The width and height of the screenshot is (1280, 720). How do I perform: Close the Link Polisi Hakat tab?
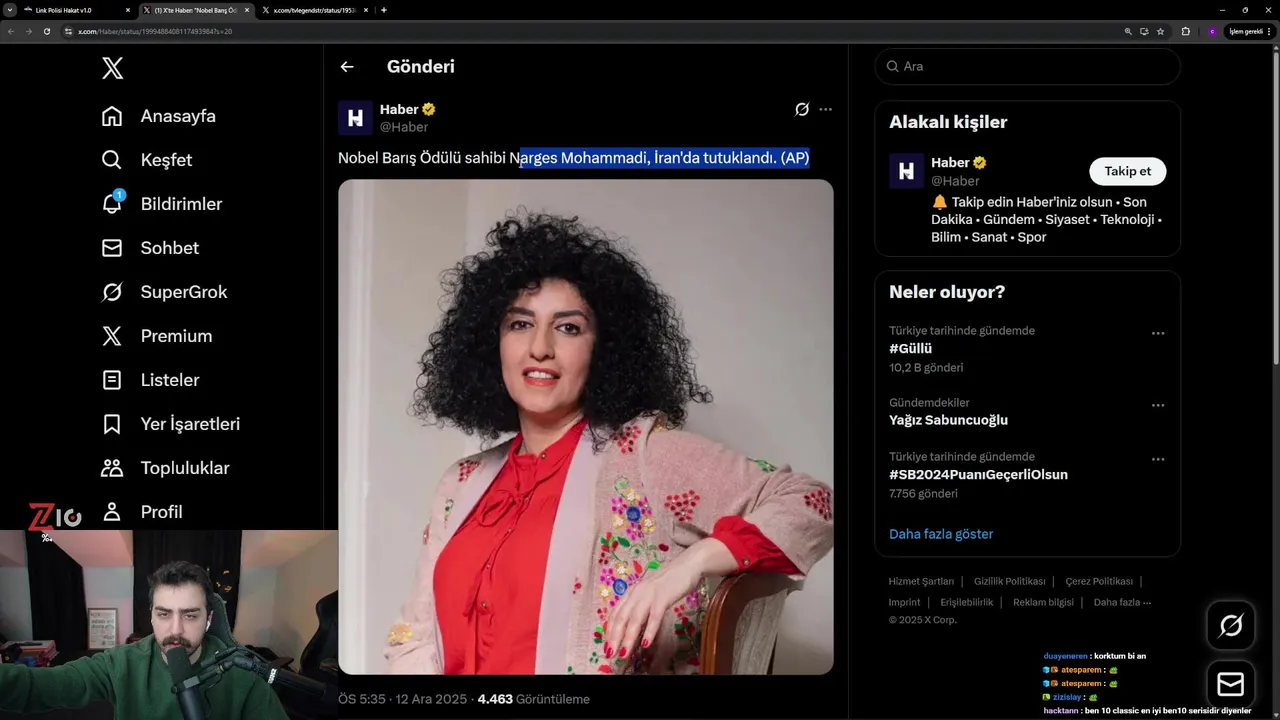(128, 10)
